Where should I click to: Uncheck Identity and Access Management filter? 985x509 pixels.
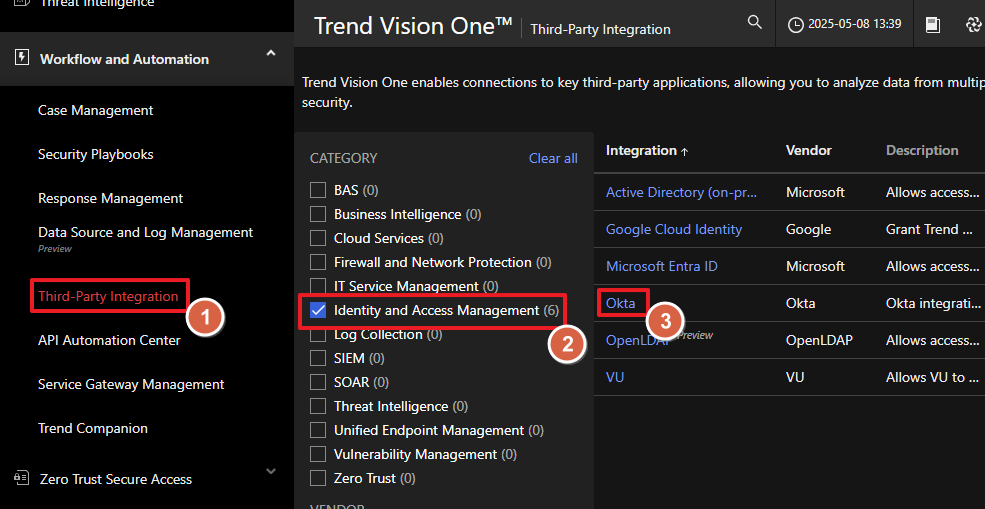pyautogui.click(x=318, y=310)
